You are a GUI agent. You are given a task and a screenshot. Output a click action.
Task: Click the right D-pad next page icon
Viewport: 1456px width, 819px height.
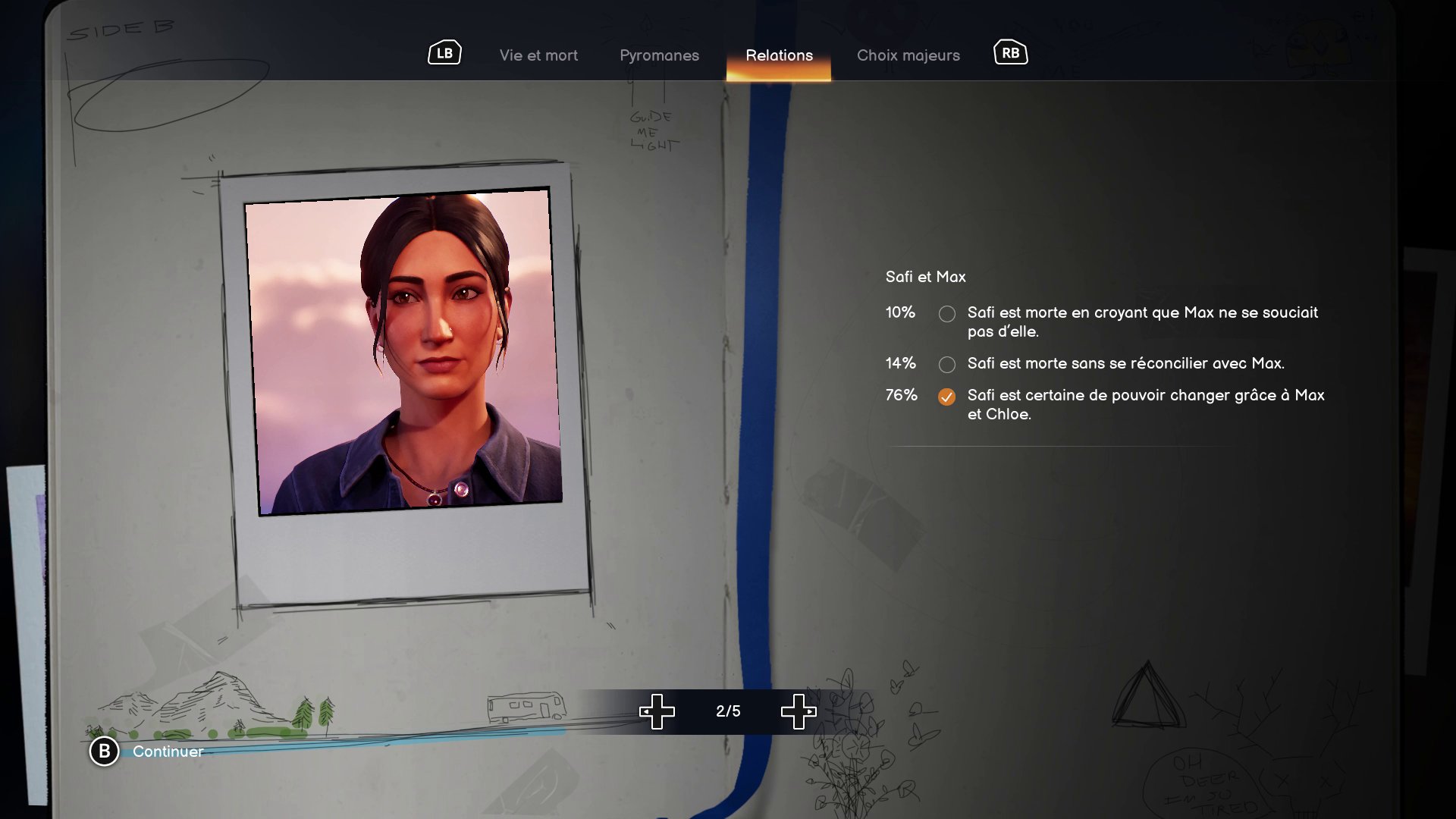(799, 711)
